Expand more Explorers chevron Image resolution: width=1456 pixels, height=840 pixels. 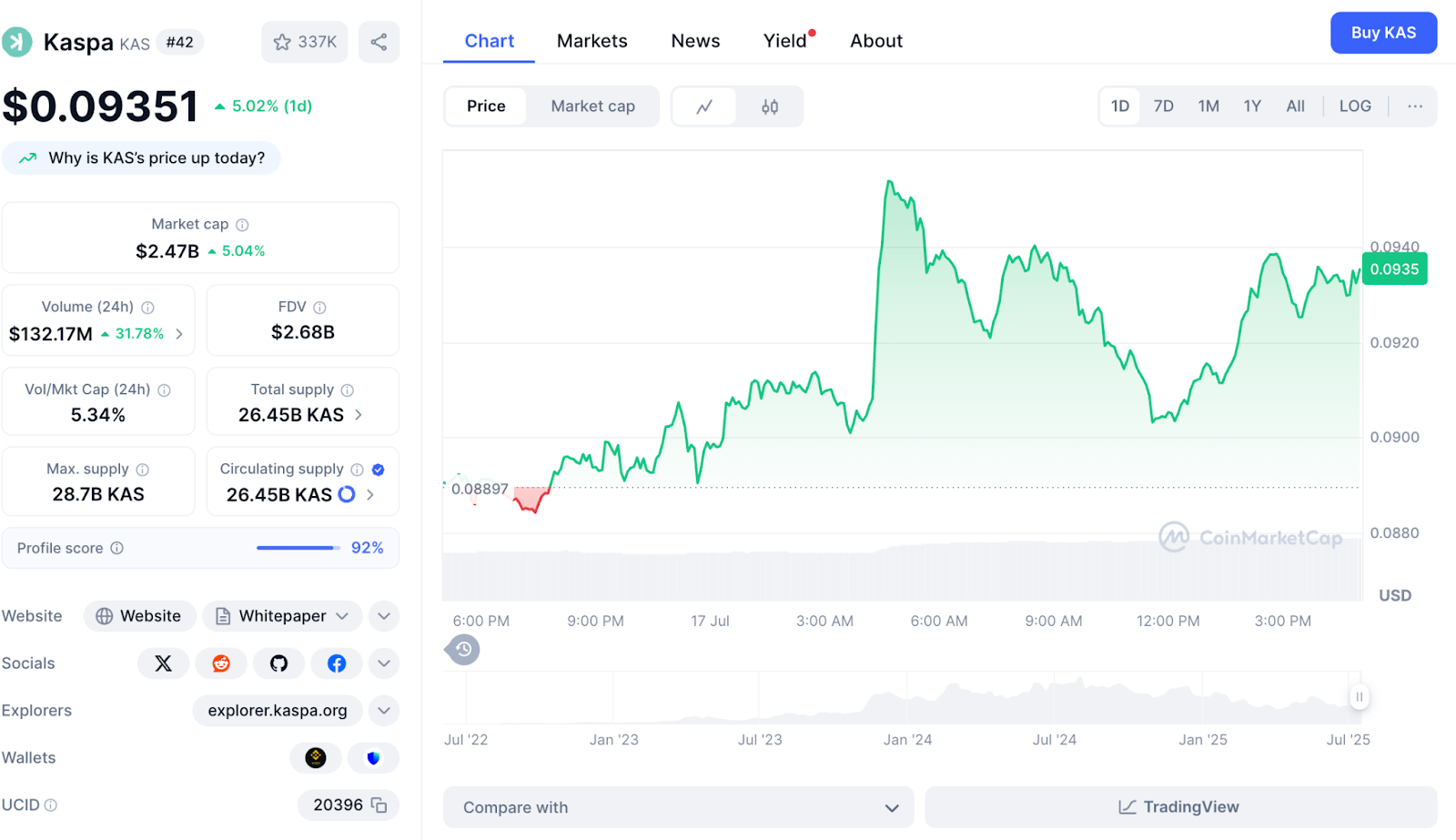(384, 711)
